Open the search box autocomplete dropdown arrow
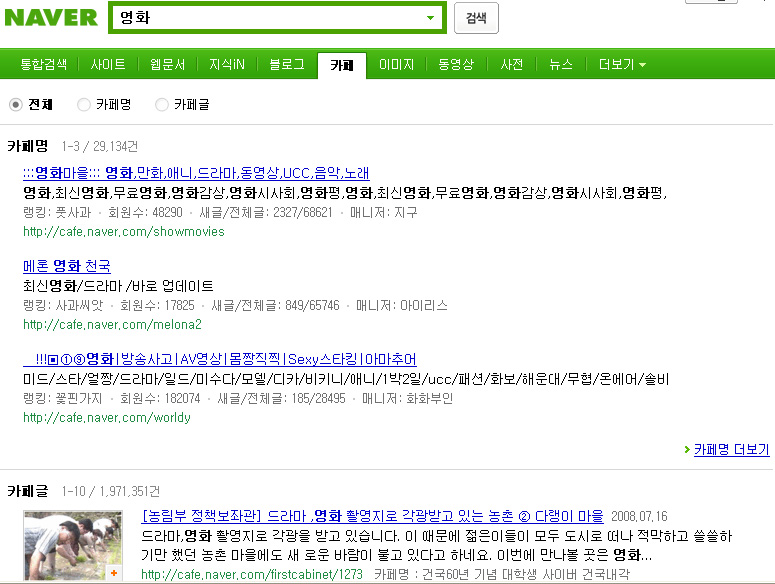This screenshot has width=775, height=584. pos(431,18)
